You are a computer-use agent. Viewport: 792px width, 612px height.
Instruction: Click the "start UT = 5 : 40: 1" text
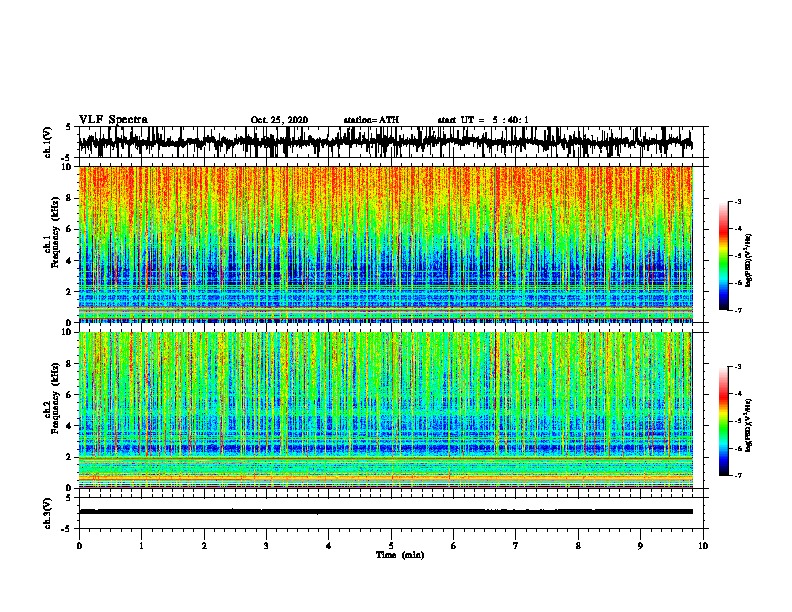pos(483,120)
